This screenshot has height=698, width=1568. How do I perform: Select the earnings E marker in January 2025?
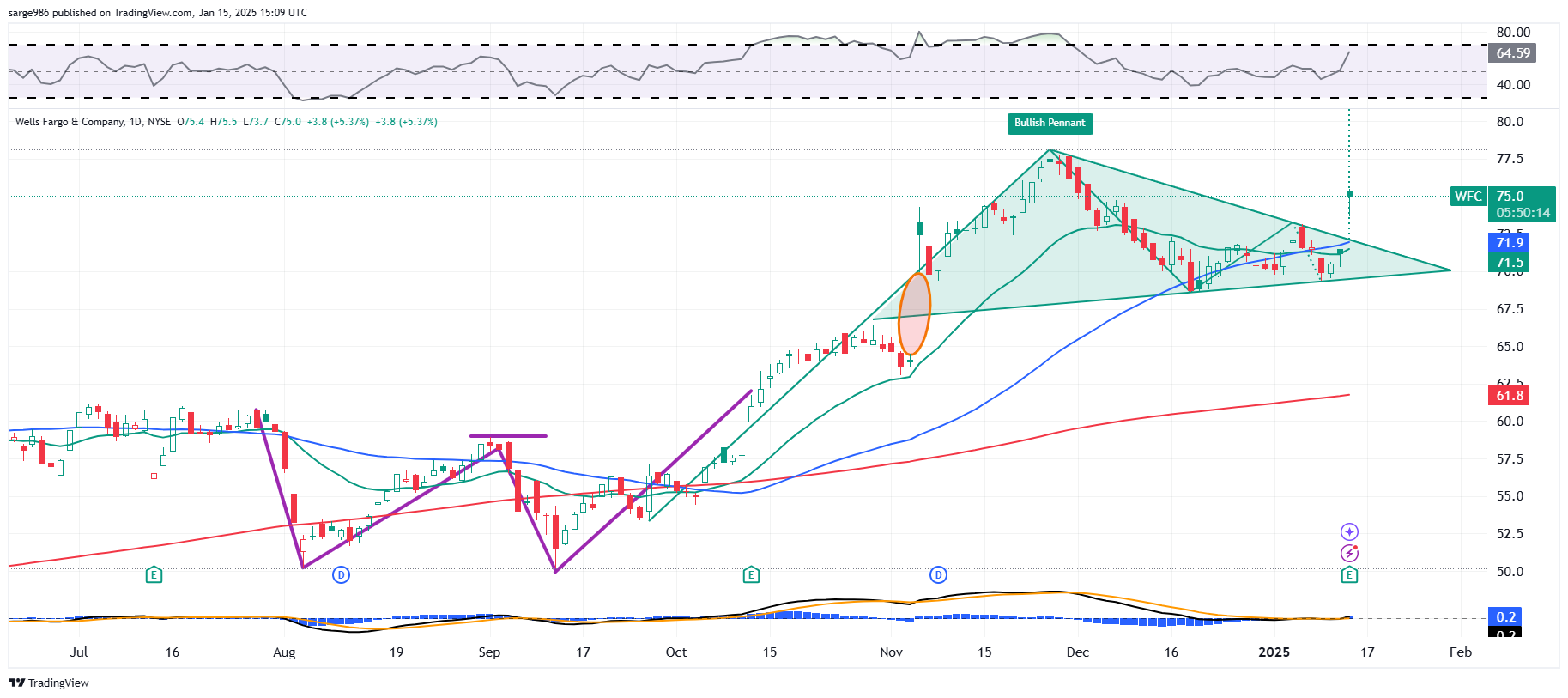tap(1349, 574)
